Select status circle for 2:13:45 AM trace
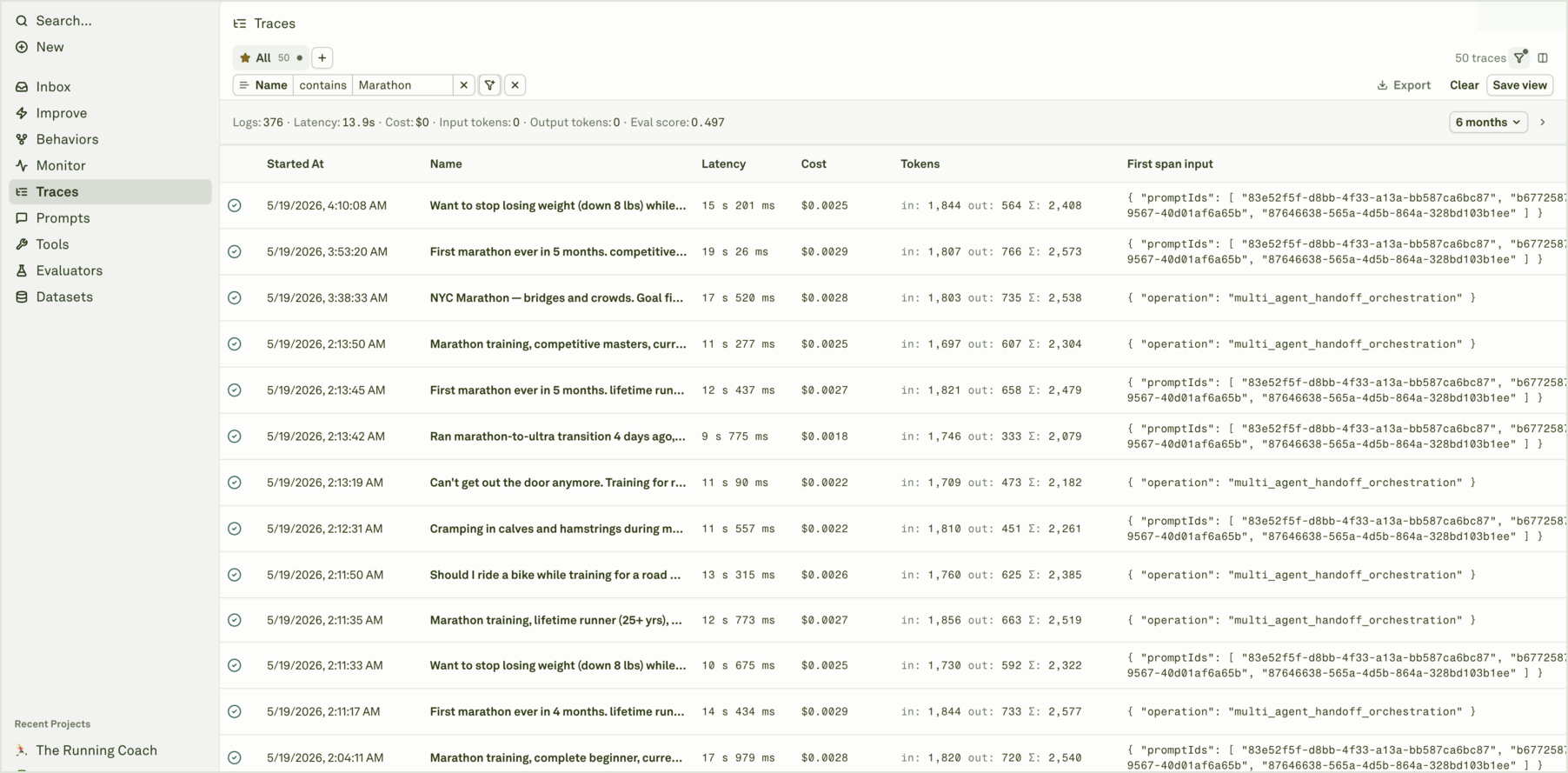This screenshot has height=773, width=1568. click(x=235, y=390)
